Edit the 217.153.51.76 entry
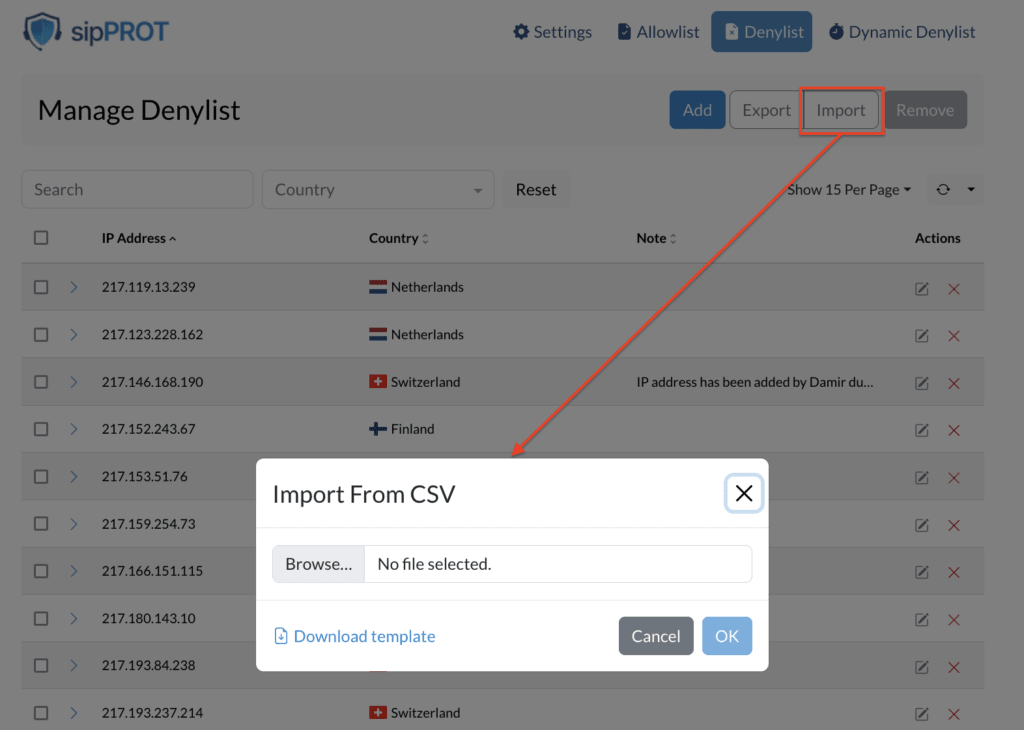The height and width of the screenshot is (730, 1024). (921, 478)
